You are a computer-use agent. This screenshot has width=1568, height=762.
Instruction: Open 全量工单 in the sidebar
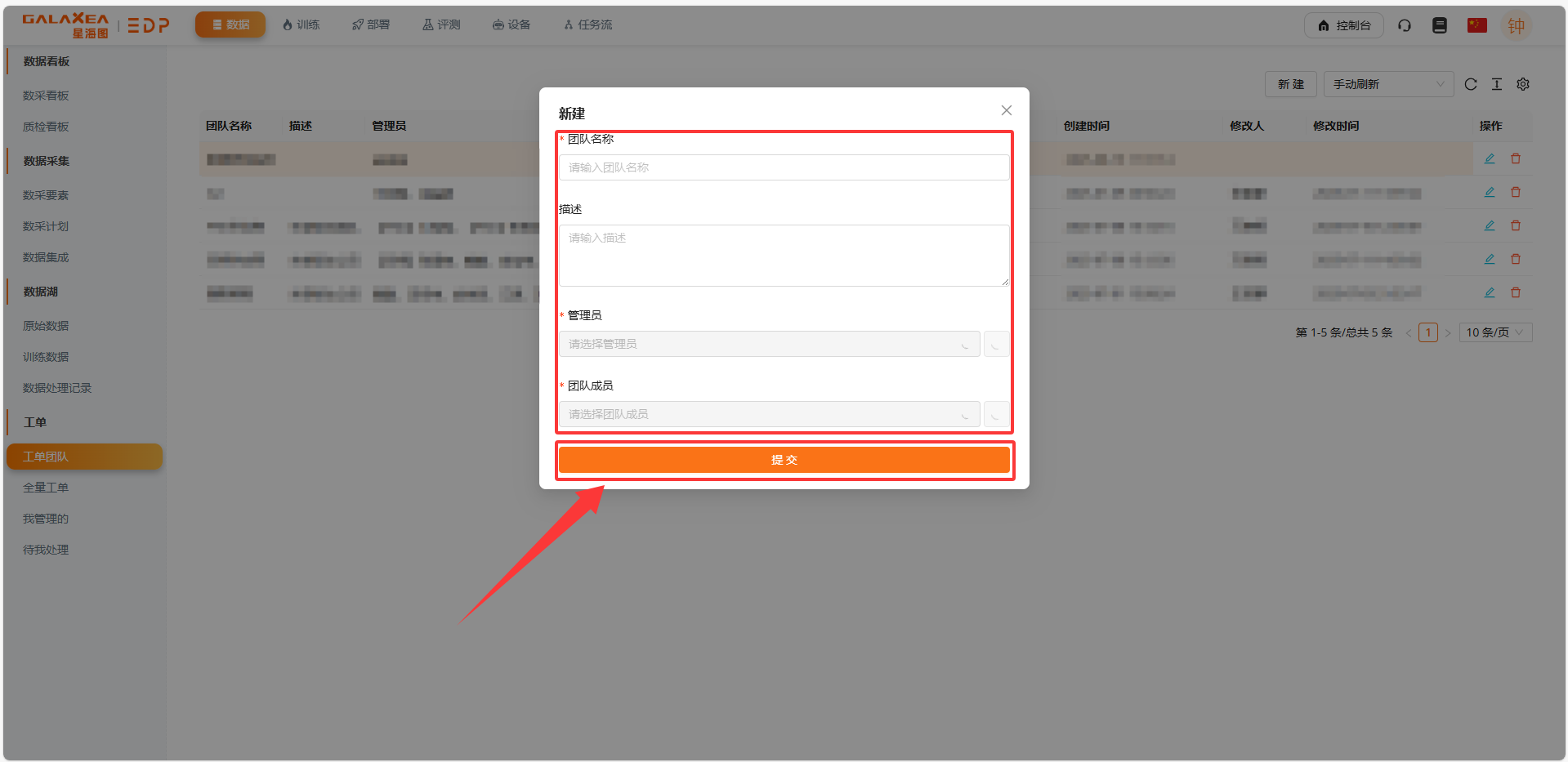coord(46,488)
